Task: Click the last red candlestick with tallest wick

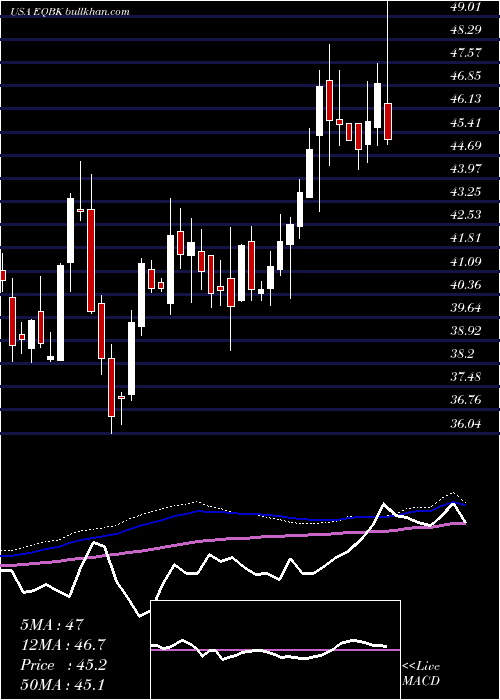Action: coord(388,121)
